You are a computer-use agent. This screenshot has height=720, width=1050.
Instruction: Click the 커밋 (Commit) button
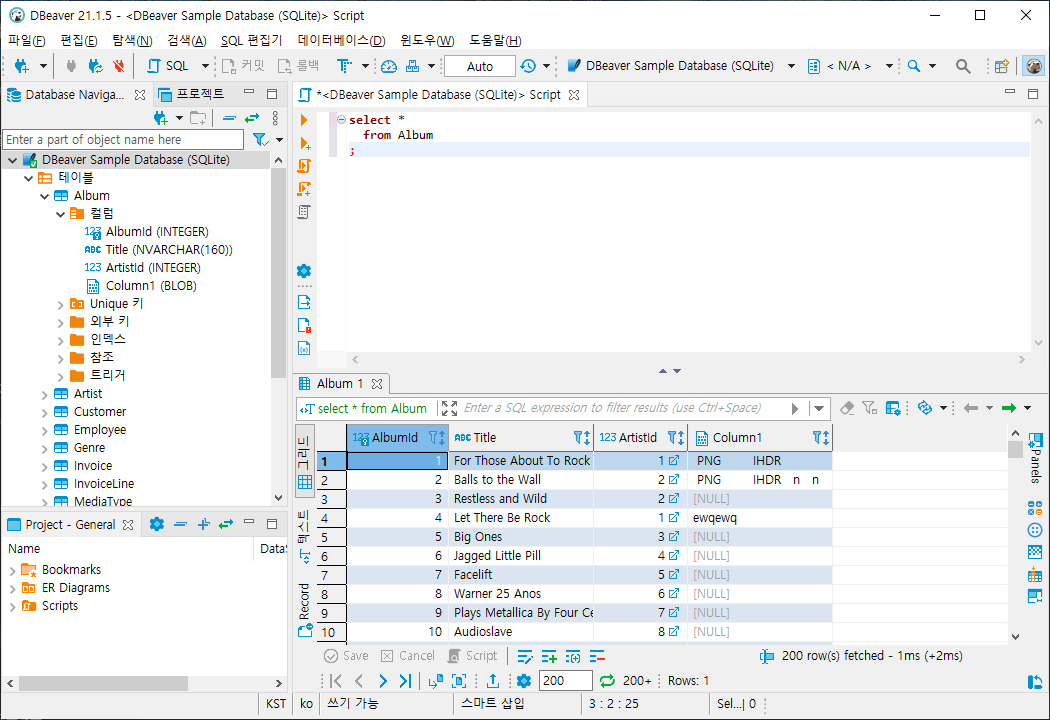(x=244, y=66)
